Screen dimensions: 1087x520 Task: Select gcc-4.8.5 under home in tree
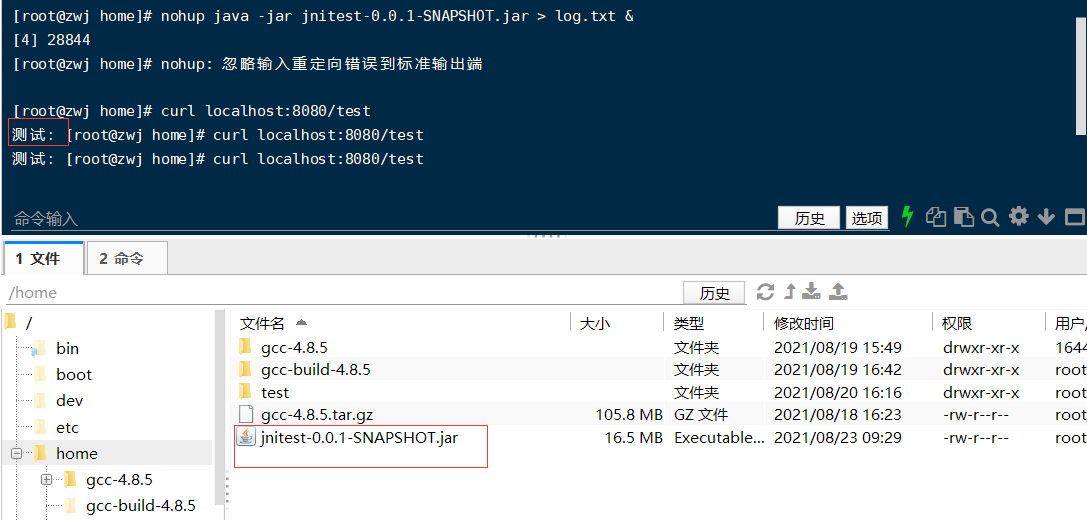click(119, 479)
